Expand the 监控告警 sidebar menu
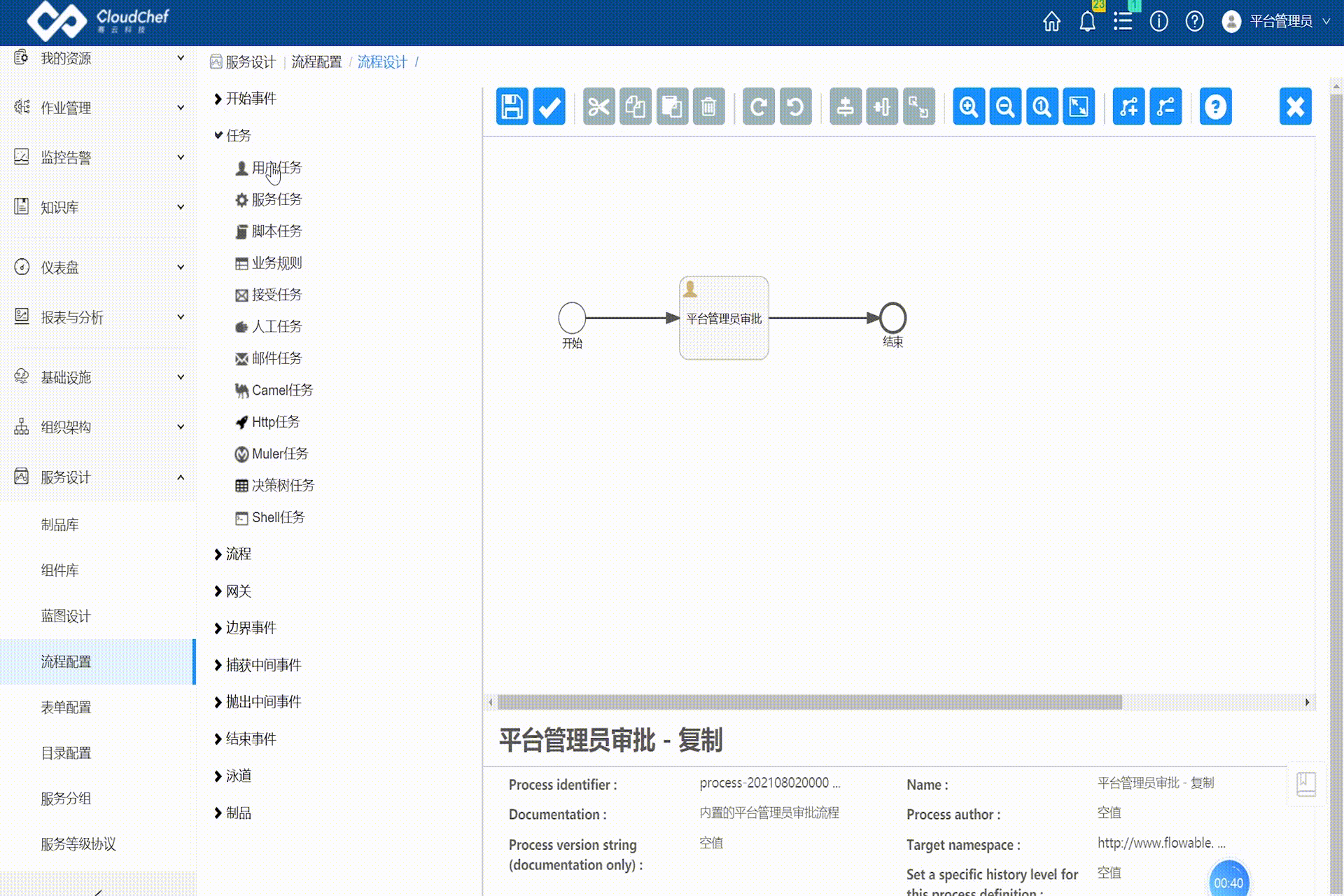Image resolution: width=1344 pixels, height=896 pixels. click(98, 157)
